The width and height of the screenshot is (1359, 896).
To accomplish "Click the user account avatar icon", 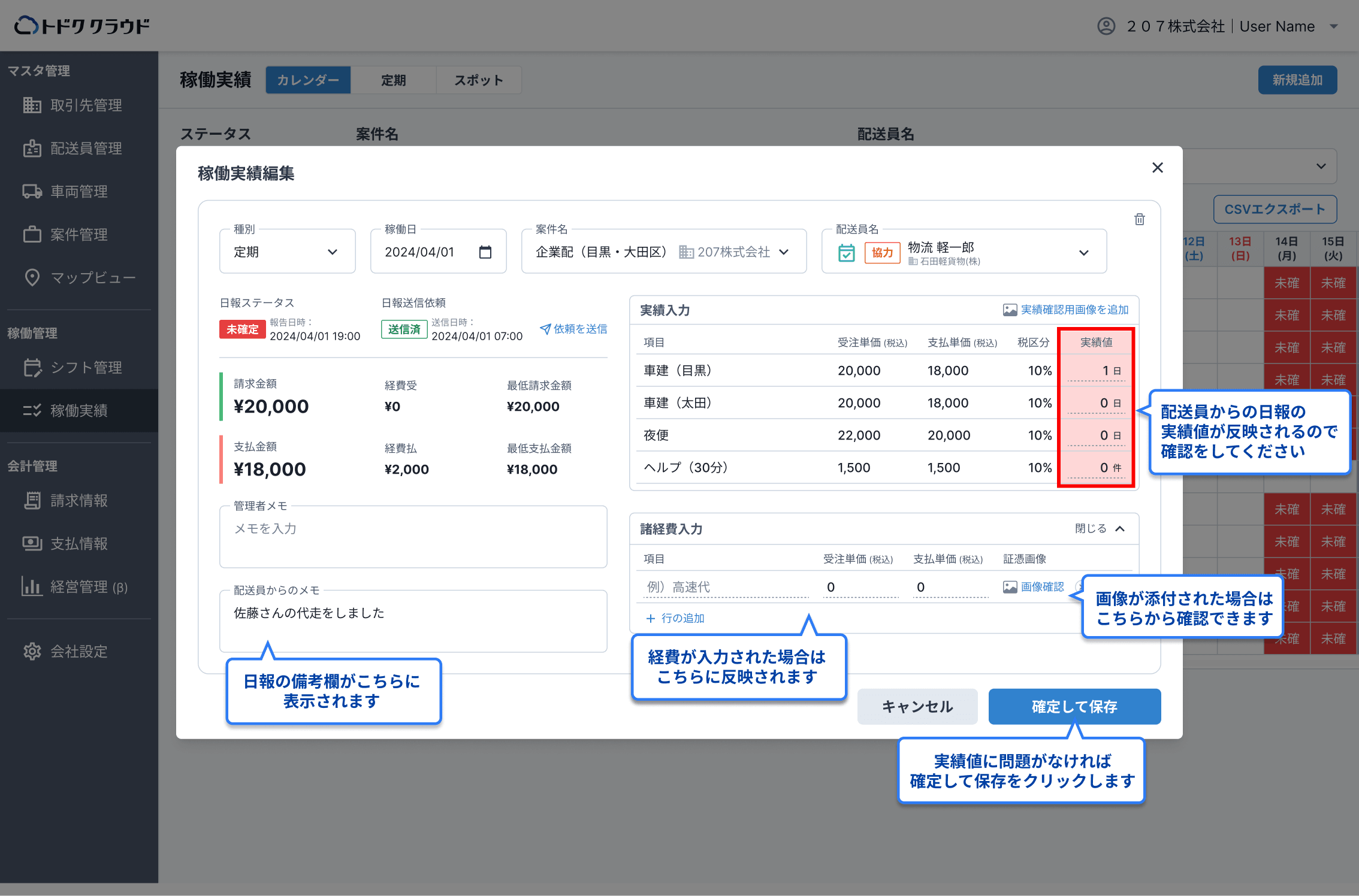I will point(1106,26).
